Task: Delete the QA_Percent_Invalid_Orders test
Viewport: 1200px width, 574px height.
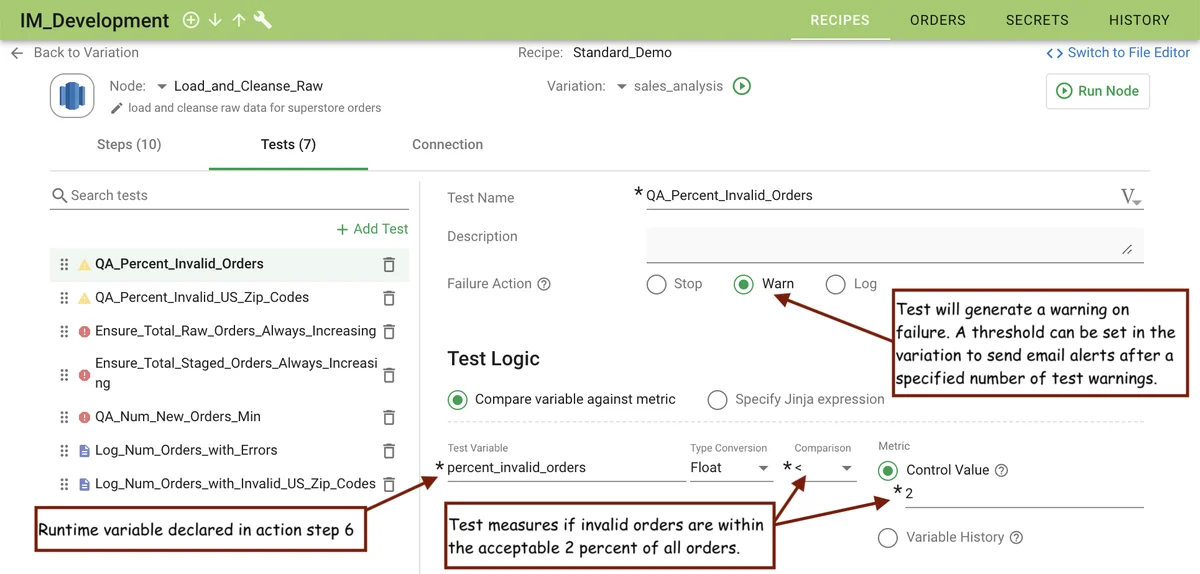Action: [389, 265]
